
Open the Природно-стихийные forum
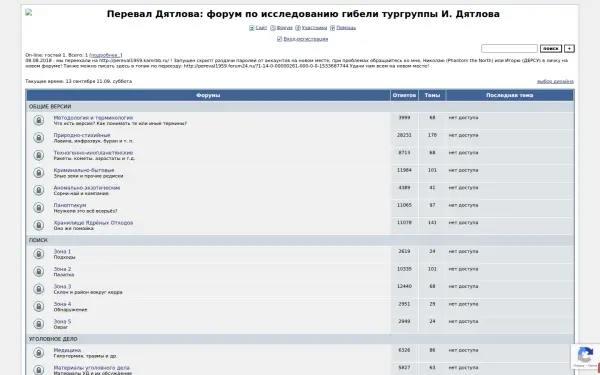click(82, 135)
